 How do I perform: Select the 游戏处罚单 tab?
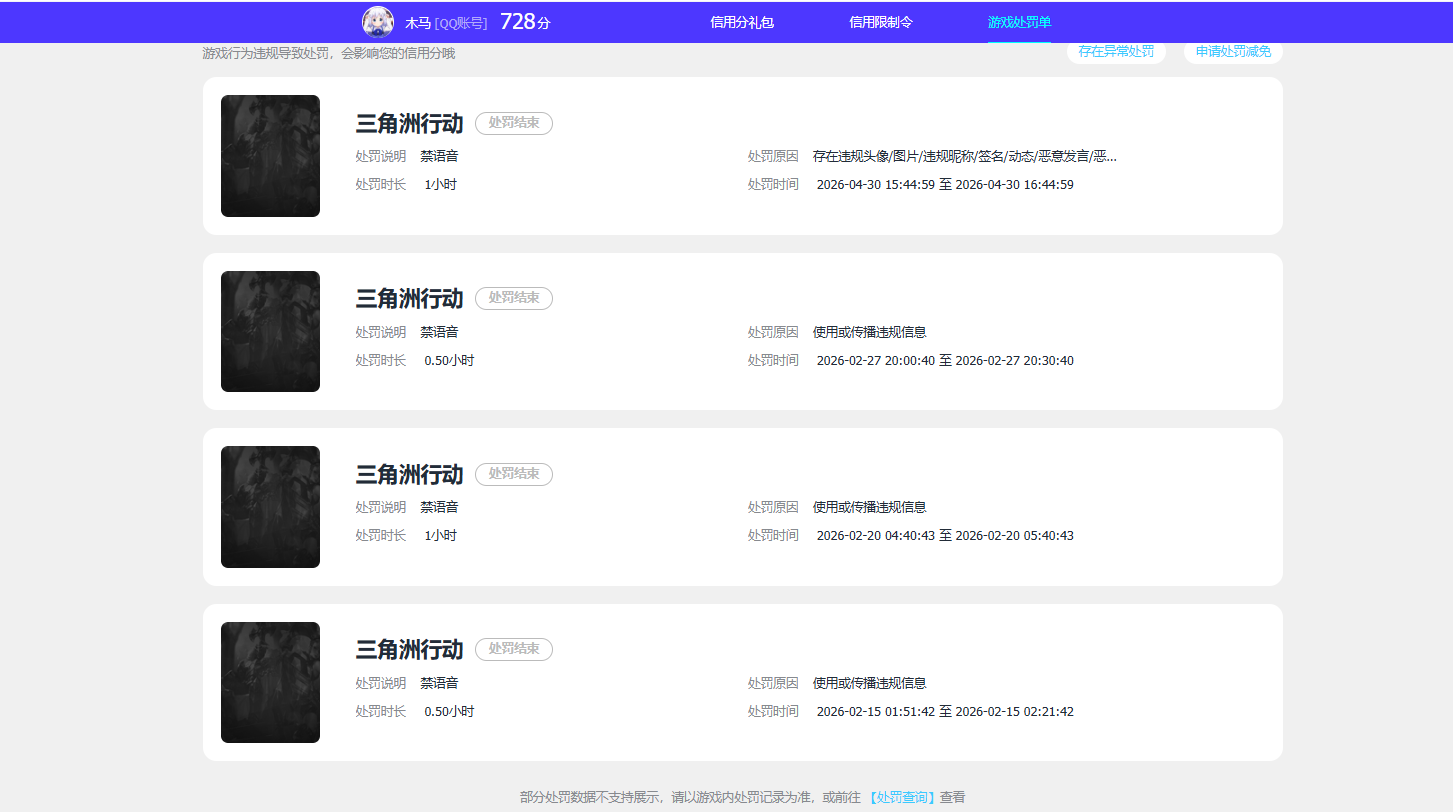(1019, 22)
